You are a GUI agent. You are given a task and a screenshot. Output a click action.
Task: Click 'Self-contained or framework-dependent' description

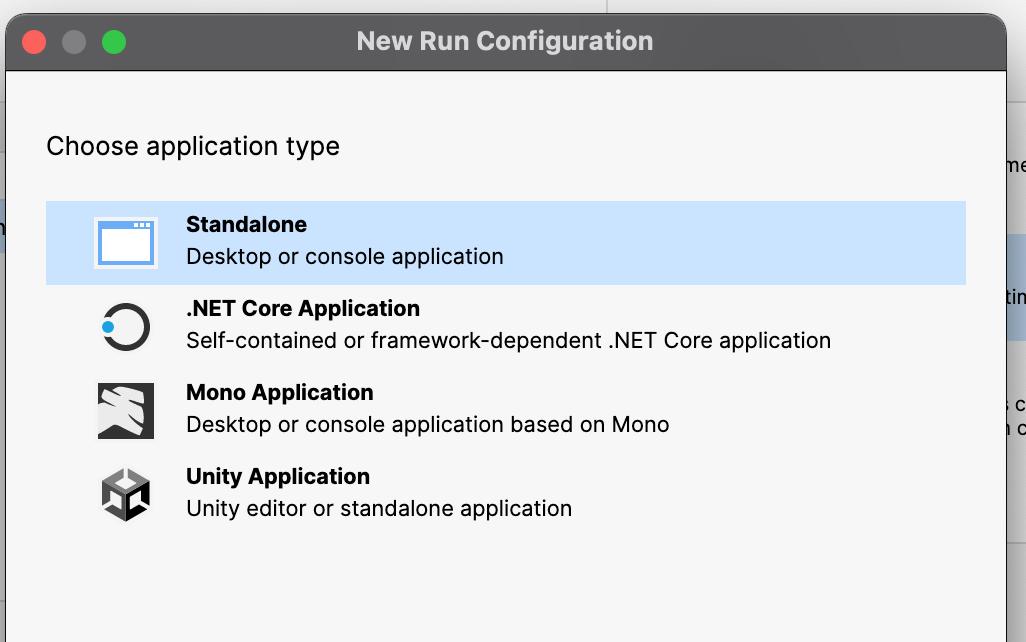coord(508,340)
